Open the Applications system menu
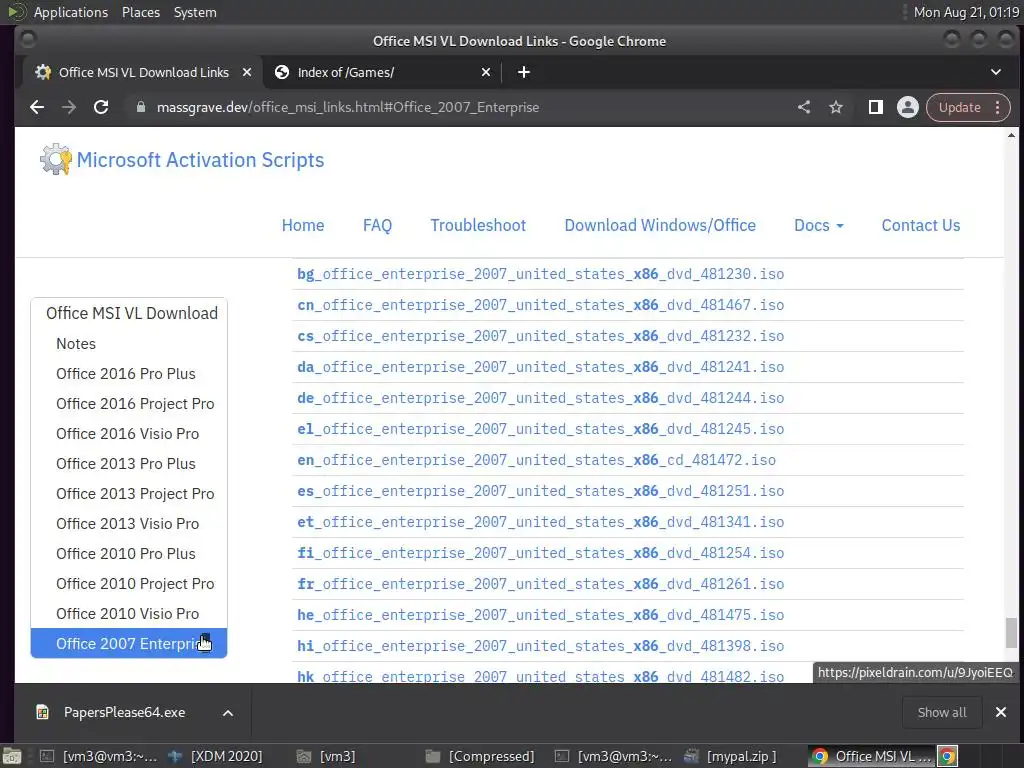The height and width of the screenshot is (768, 1024). click(70, 12)
